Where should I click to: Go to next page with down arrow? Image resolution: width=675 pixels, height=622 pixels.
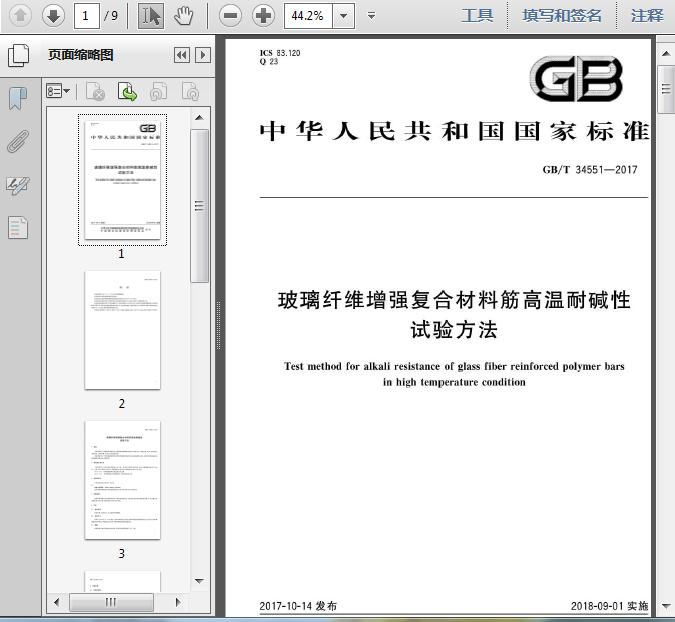[x=53, y=16]
